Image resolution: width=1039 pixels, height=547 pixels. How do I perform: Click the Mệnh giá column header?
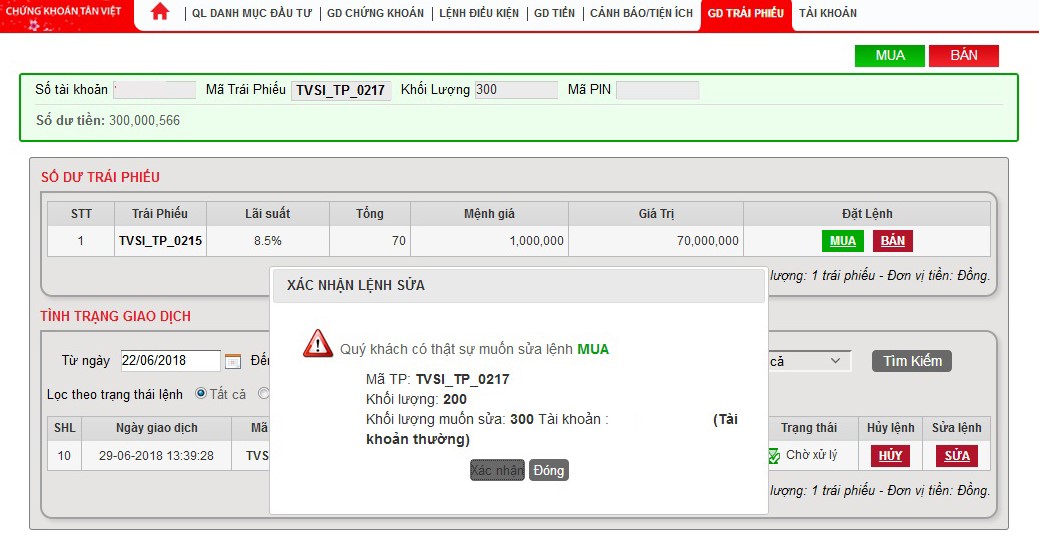489,214
